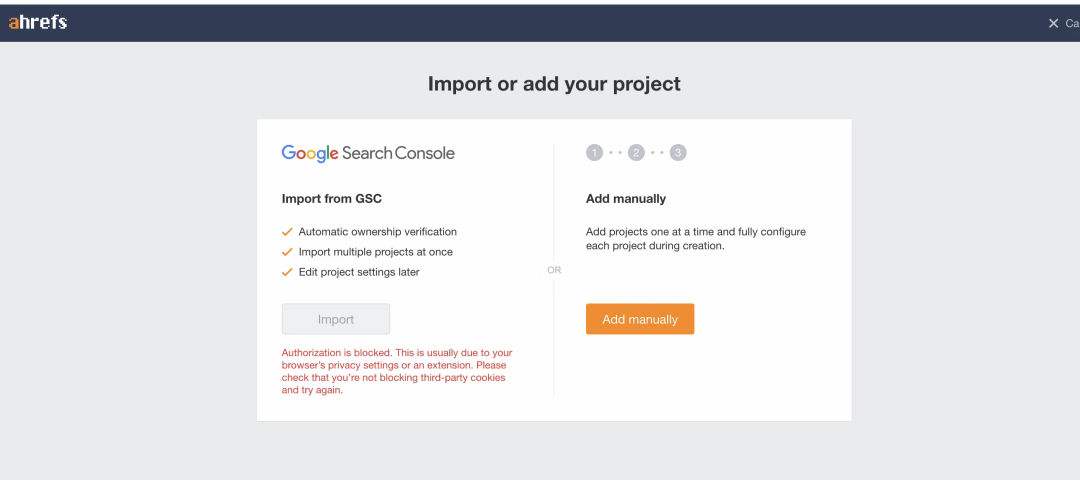The image size is (1080, 480).
Task: Click the red authorization blocked error message
Action: coord(397,371)
